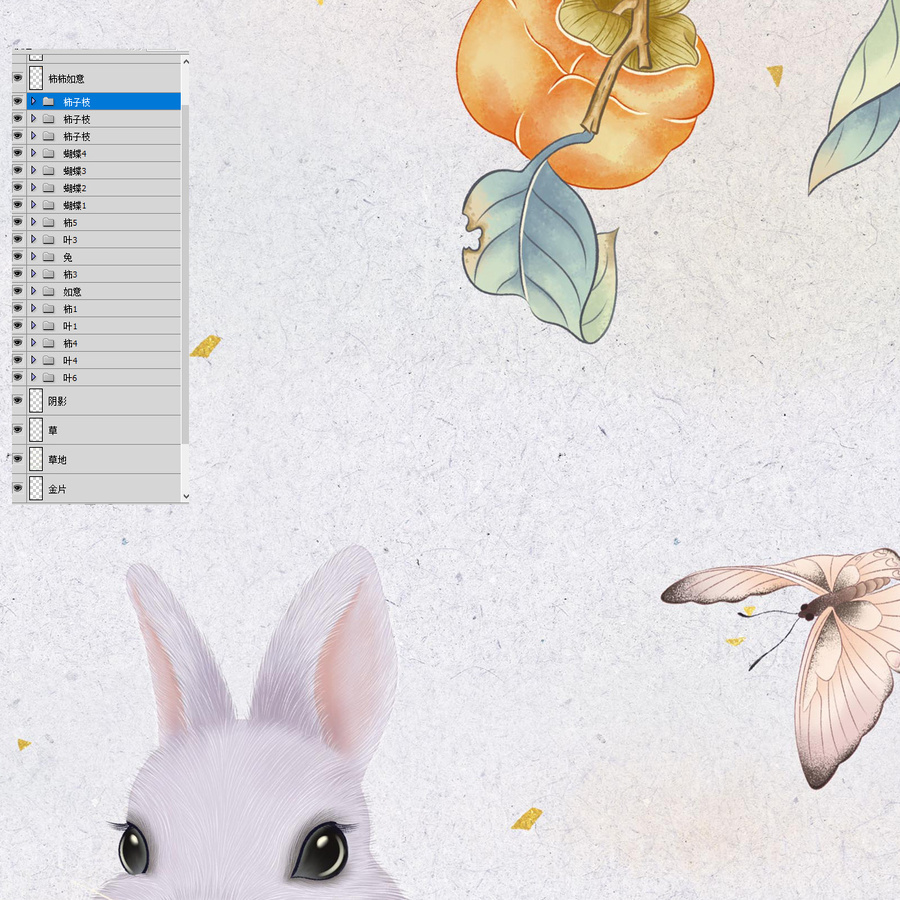Click the folder icon of 叶1 group
This screenshot has width=900, height=900.
click(49, 325)
